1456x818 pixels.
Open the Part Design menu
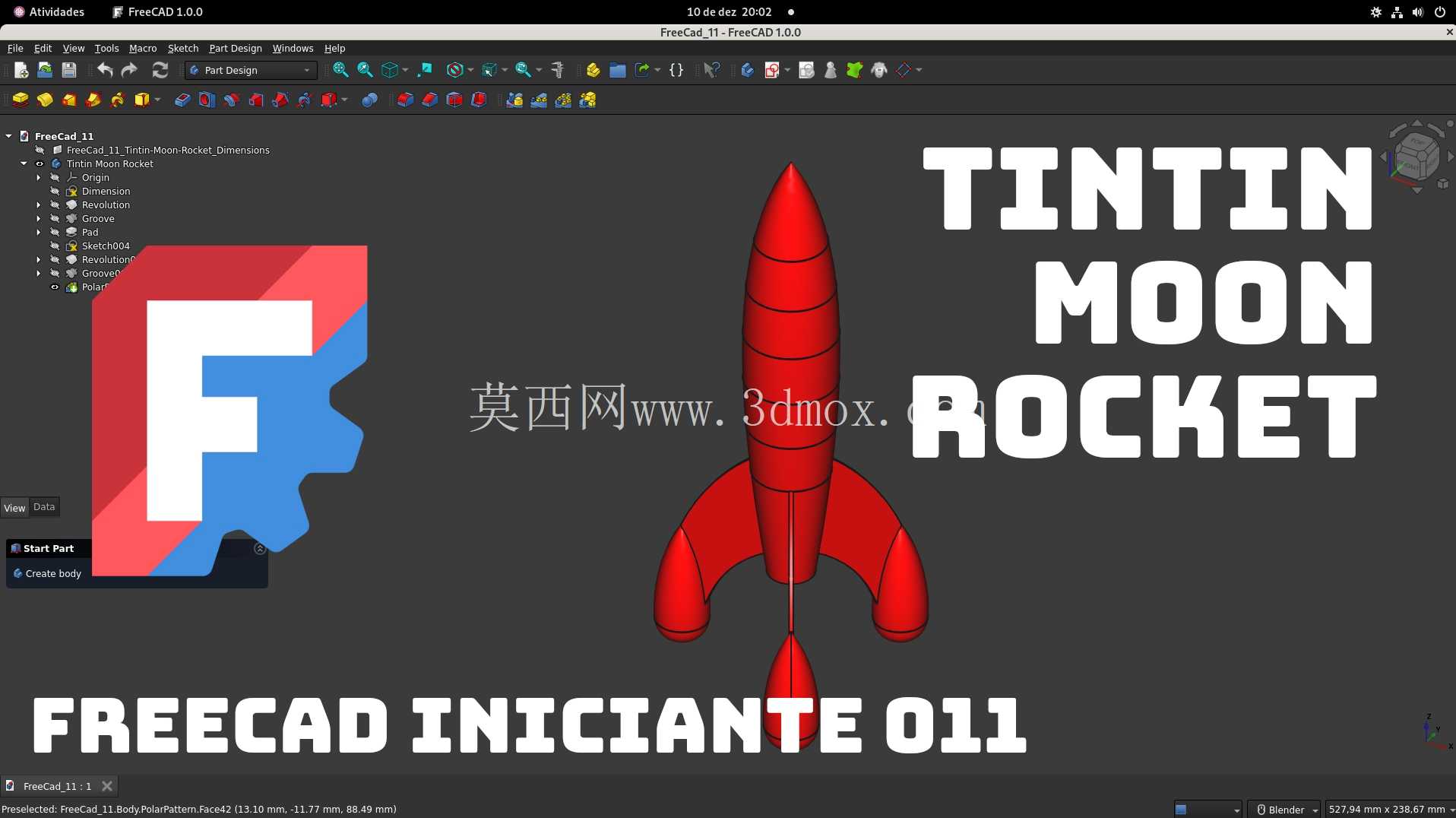[236, 48]
